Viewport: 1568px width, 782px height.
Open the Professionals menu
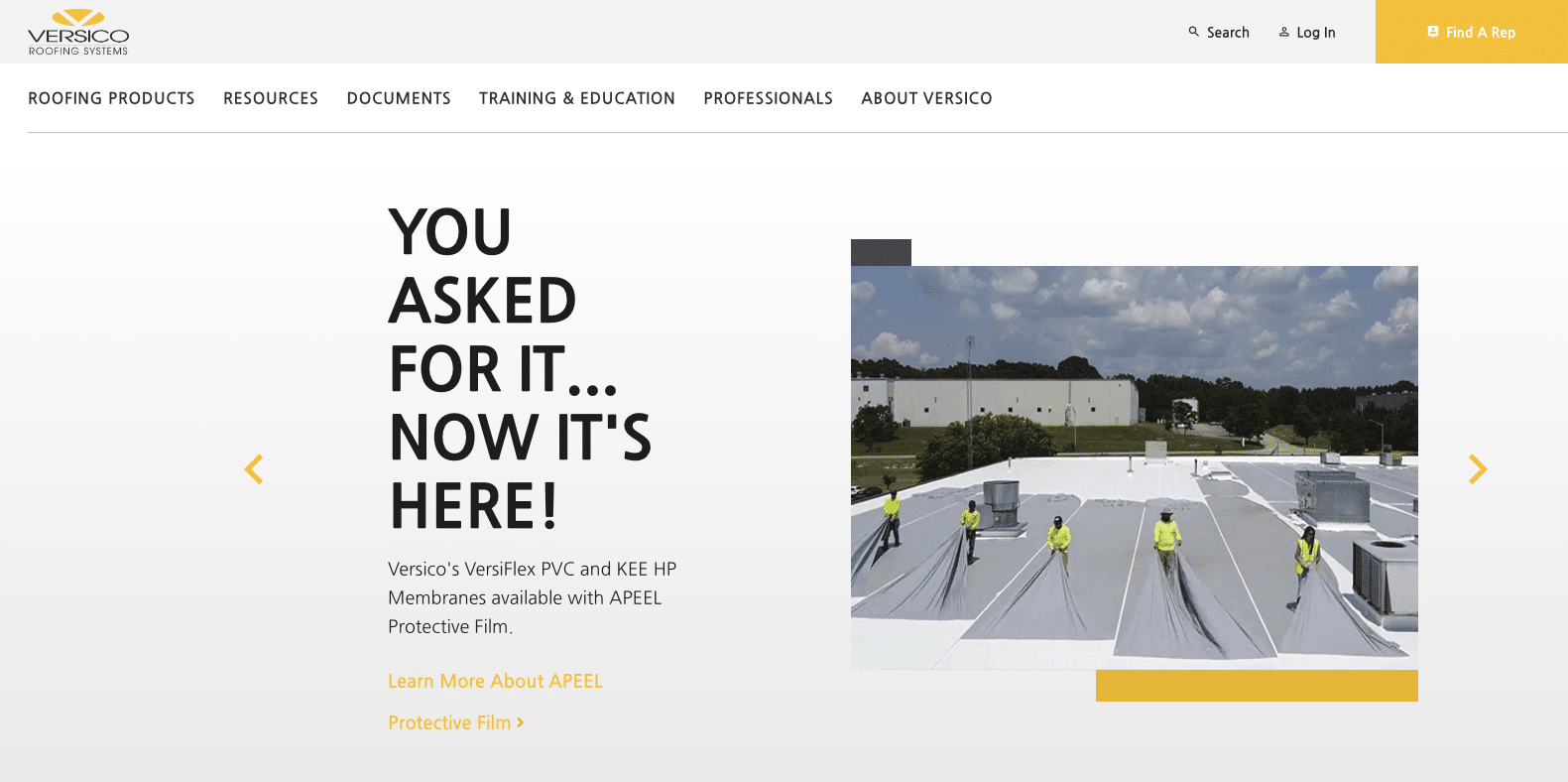point(769,98)
